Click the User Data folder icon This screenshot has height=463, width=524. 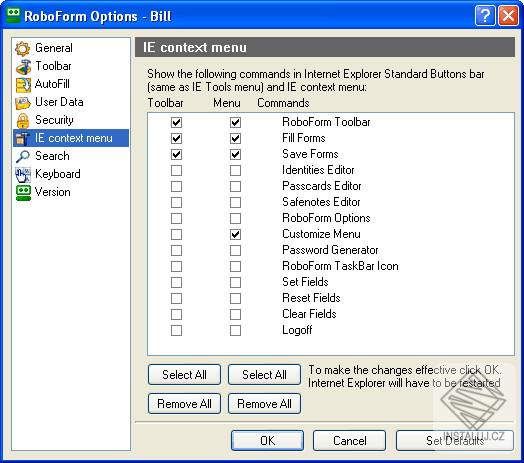pyautogui.click(x=23, y=103)
